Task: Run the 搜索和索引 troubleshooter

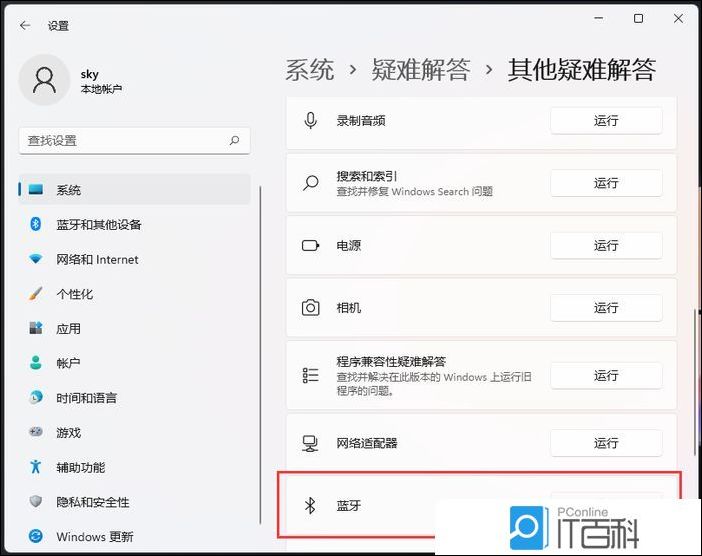Action: point(606,183)
